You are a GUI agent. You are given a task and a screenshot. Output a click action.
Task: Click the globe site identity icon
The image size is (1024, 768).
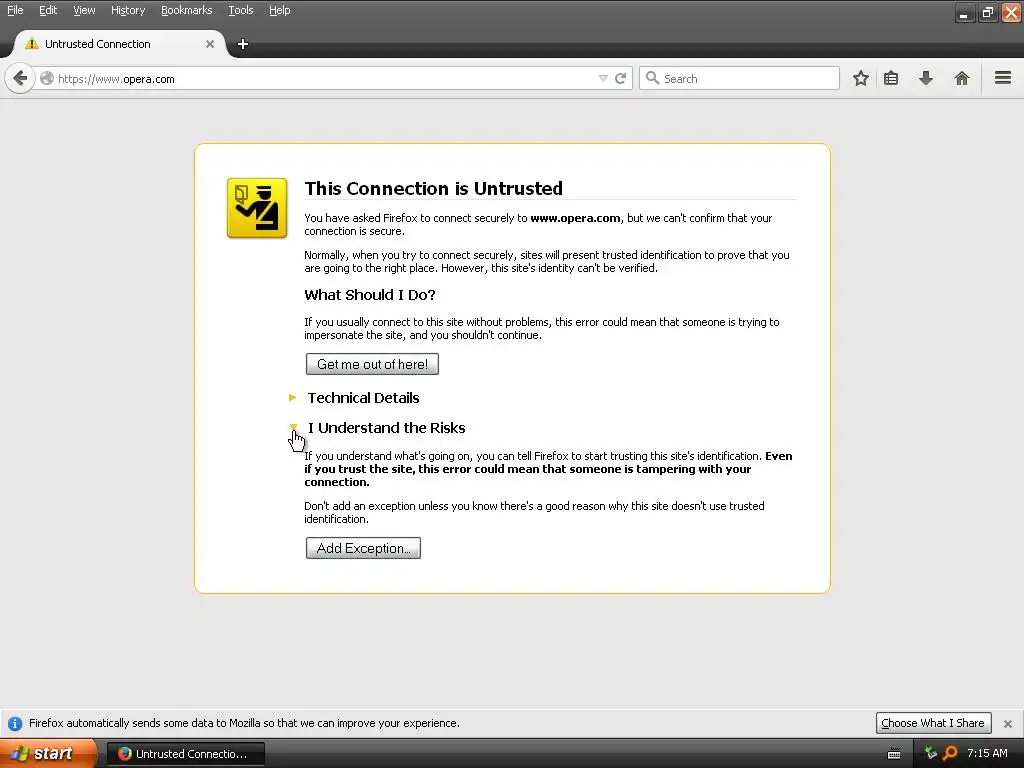(x=46, y=78)
